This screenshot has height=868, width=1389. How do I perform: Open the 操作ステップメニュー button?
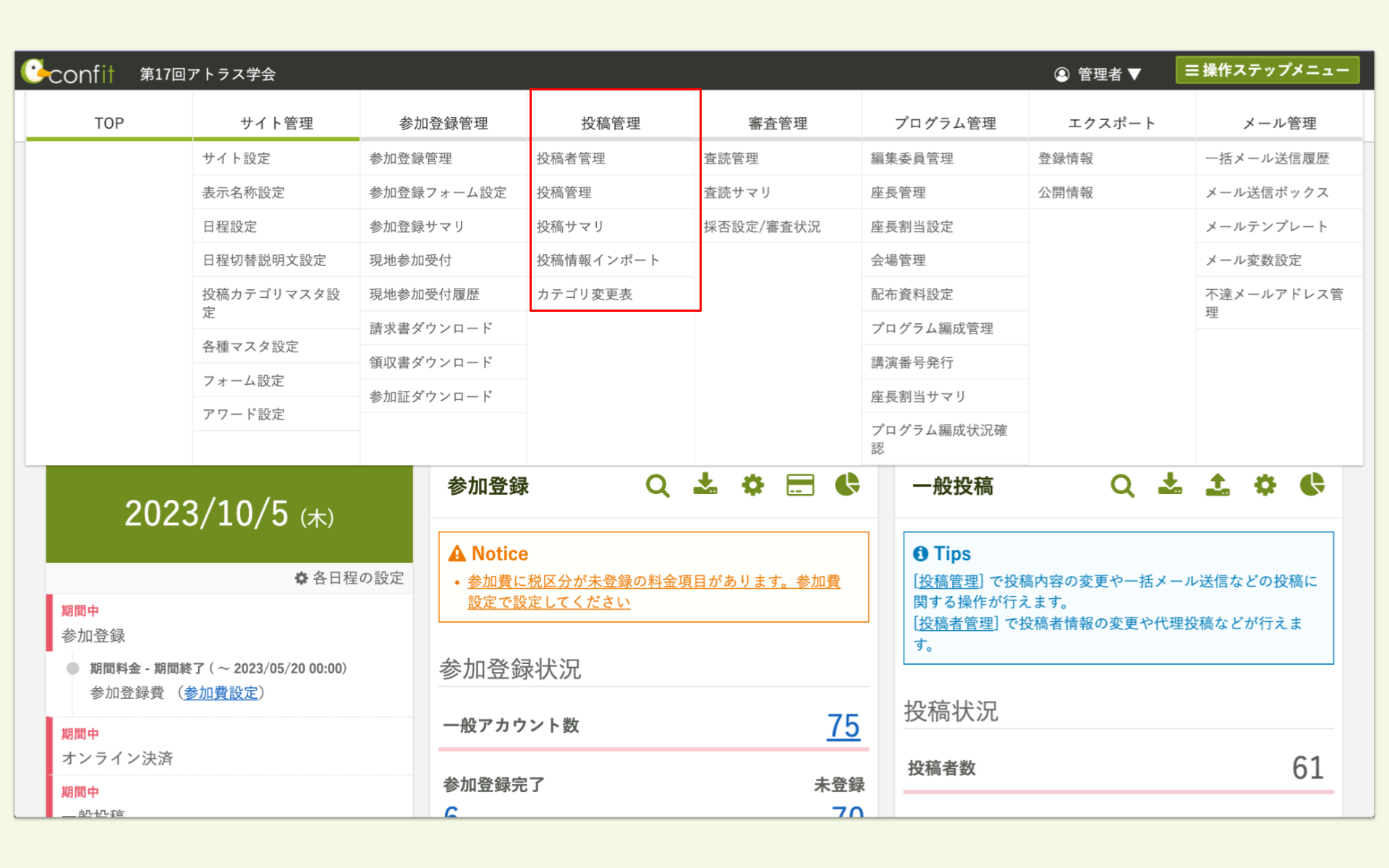(x=1267, y=70)
